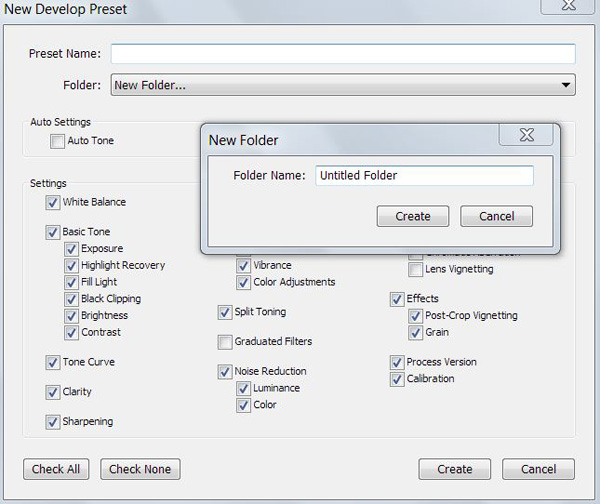Screen dimensions: 600x504
Task: Uncheck Post-Crop Vignetting checkbox
Action: point(416,316)
